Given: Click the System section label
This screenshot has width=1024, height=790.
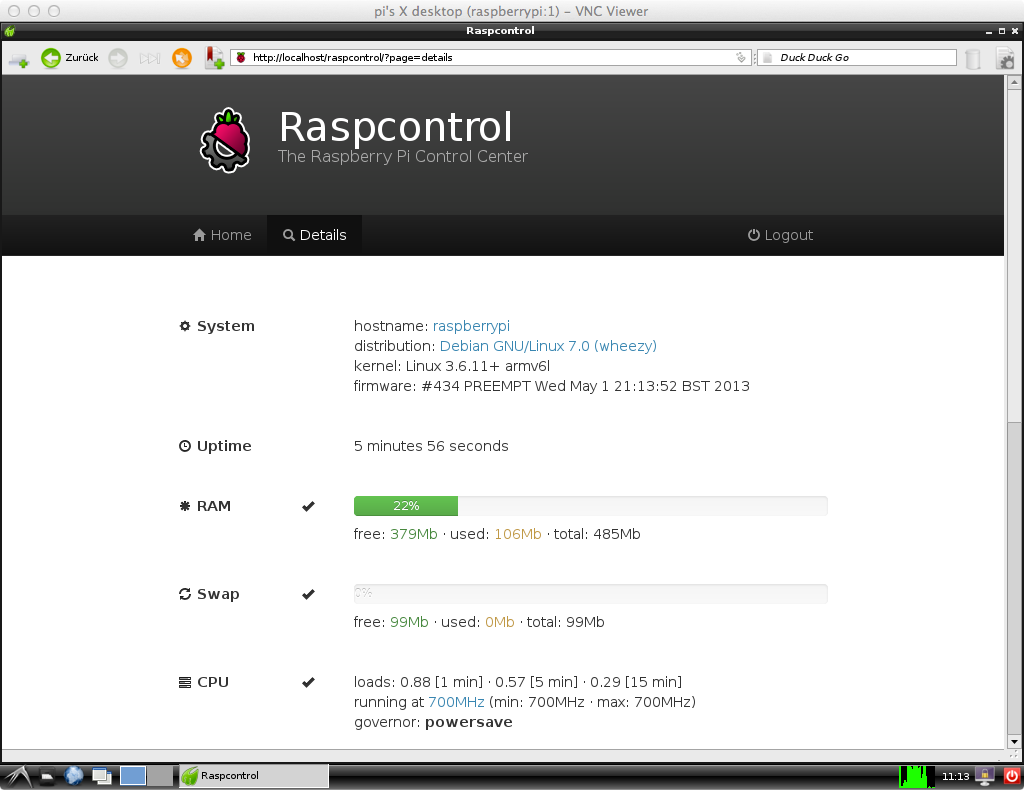Looking at the screenshot, I should coord(226,326).
